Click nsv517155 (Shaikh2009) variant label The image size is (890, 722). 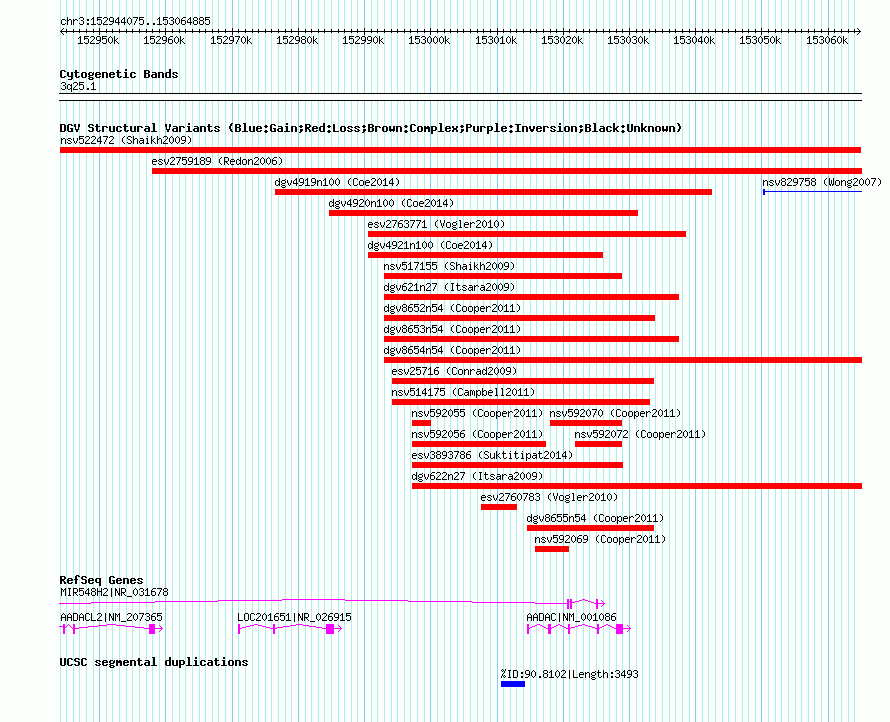(450, 266)
